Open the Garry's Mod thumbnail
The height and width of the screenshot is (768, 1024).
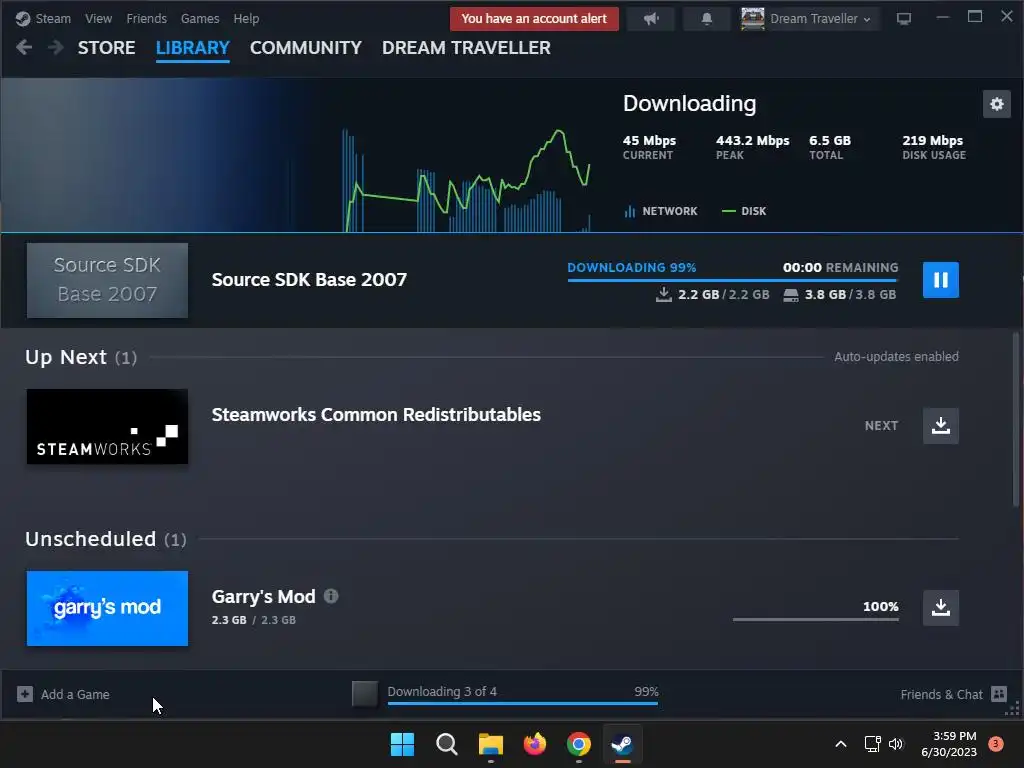(107, 608)
